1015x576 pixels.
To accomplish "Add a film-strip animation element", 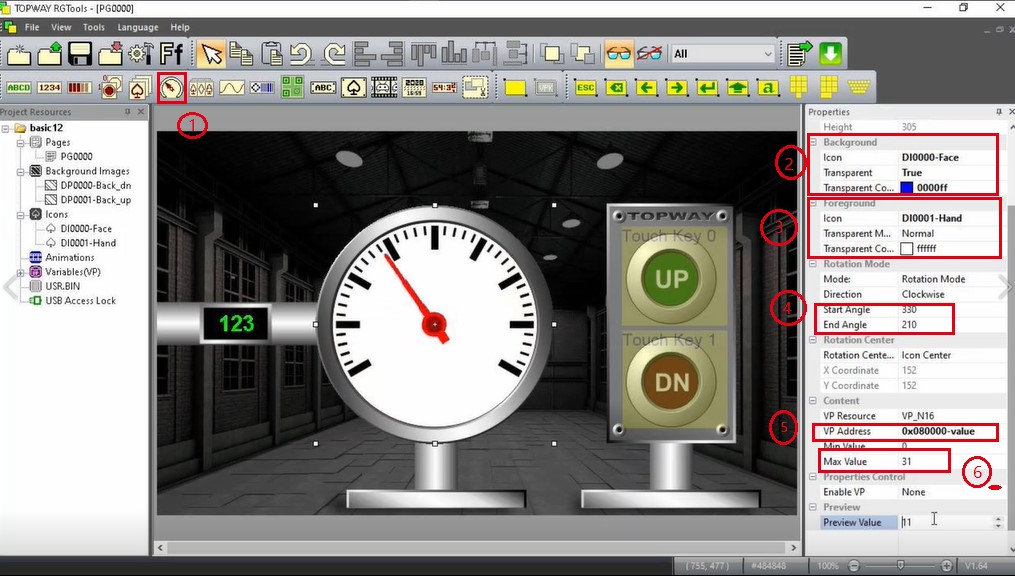I will pos(384,87).
